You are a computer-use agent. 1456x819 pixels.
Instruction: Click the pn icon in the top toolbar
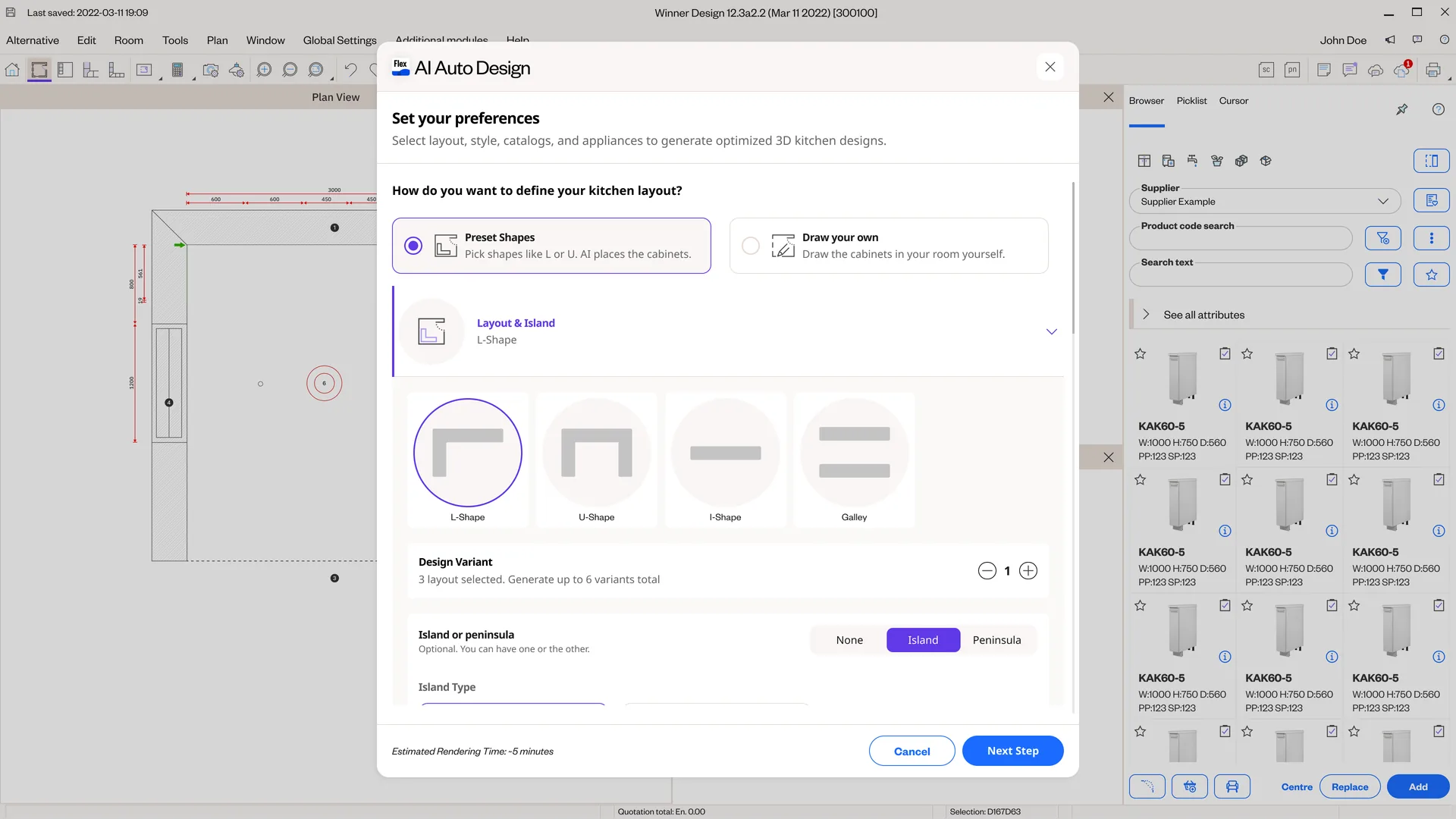click(1292, 70)
